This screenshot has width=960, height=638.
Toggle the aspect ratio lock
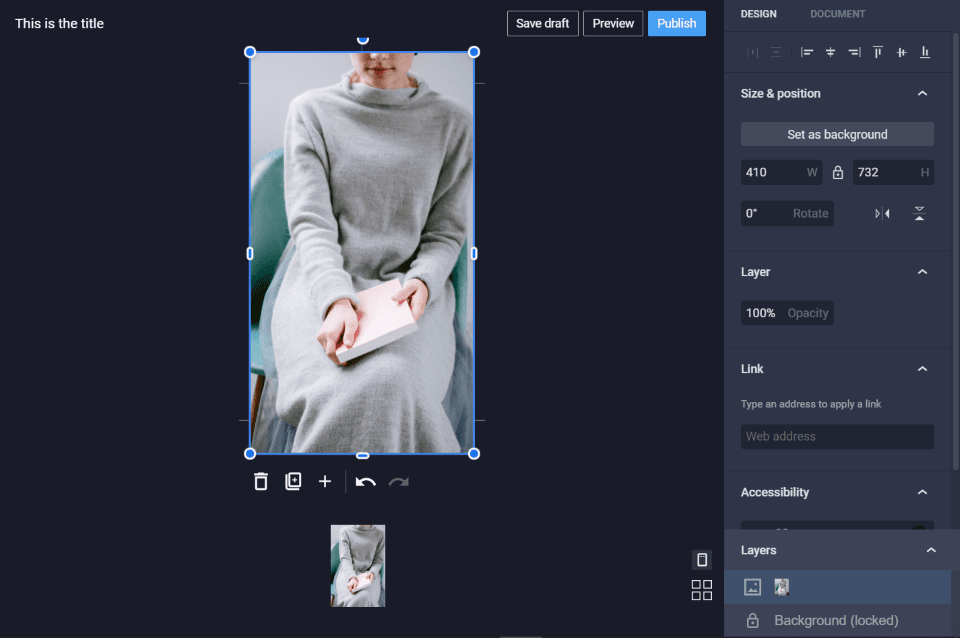838,172
